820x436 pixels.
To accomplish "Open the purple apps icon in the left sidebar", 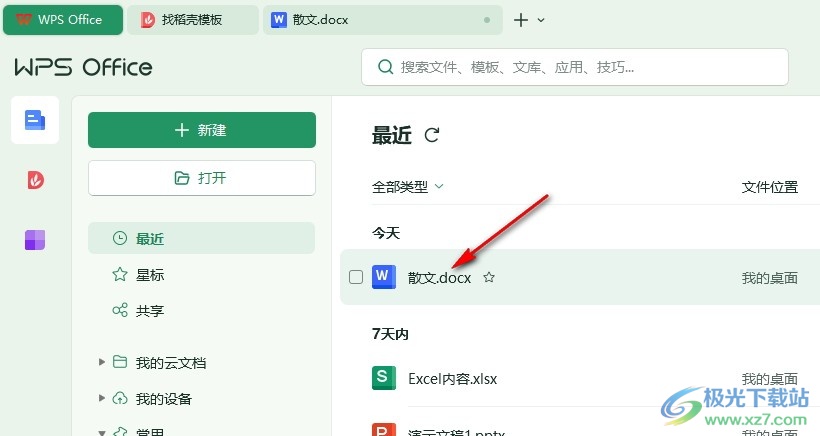I will tap(35, 240).
